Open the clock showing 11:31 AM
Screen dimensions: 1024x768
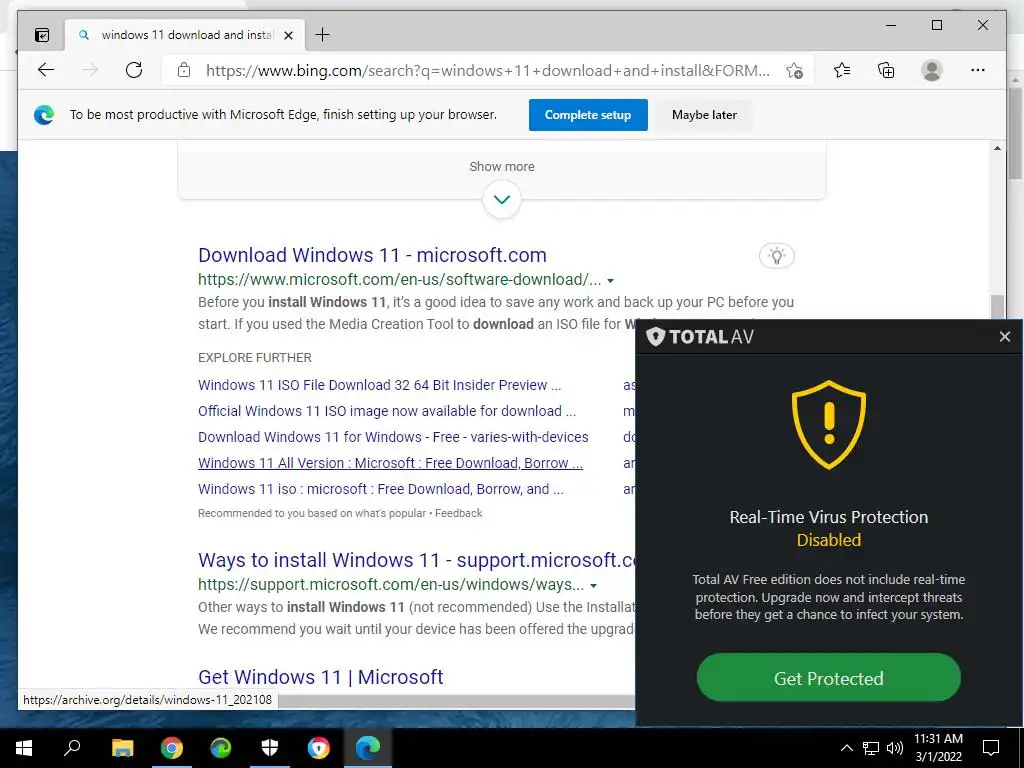[938, 748]
